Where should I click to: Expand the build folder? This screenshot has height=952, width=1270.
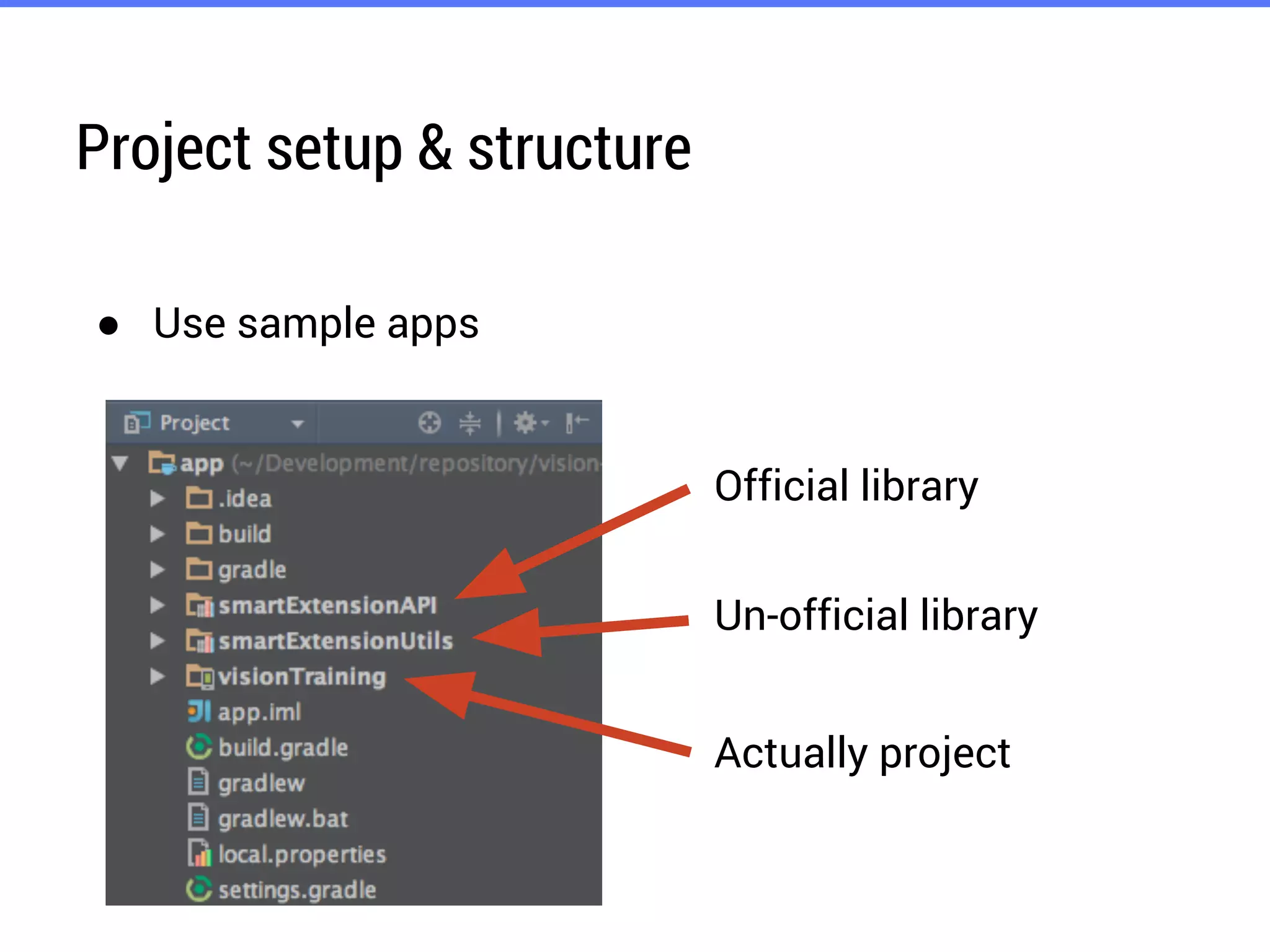pos(158,534)
